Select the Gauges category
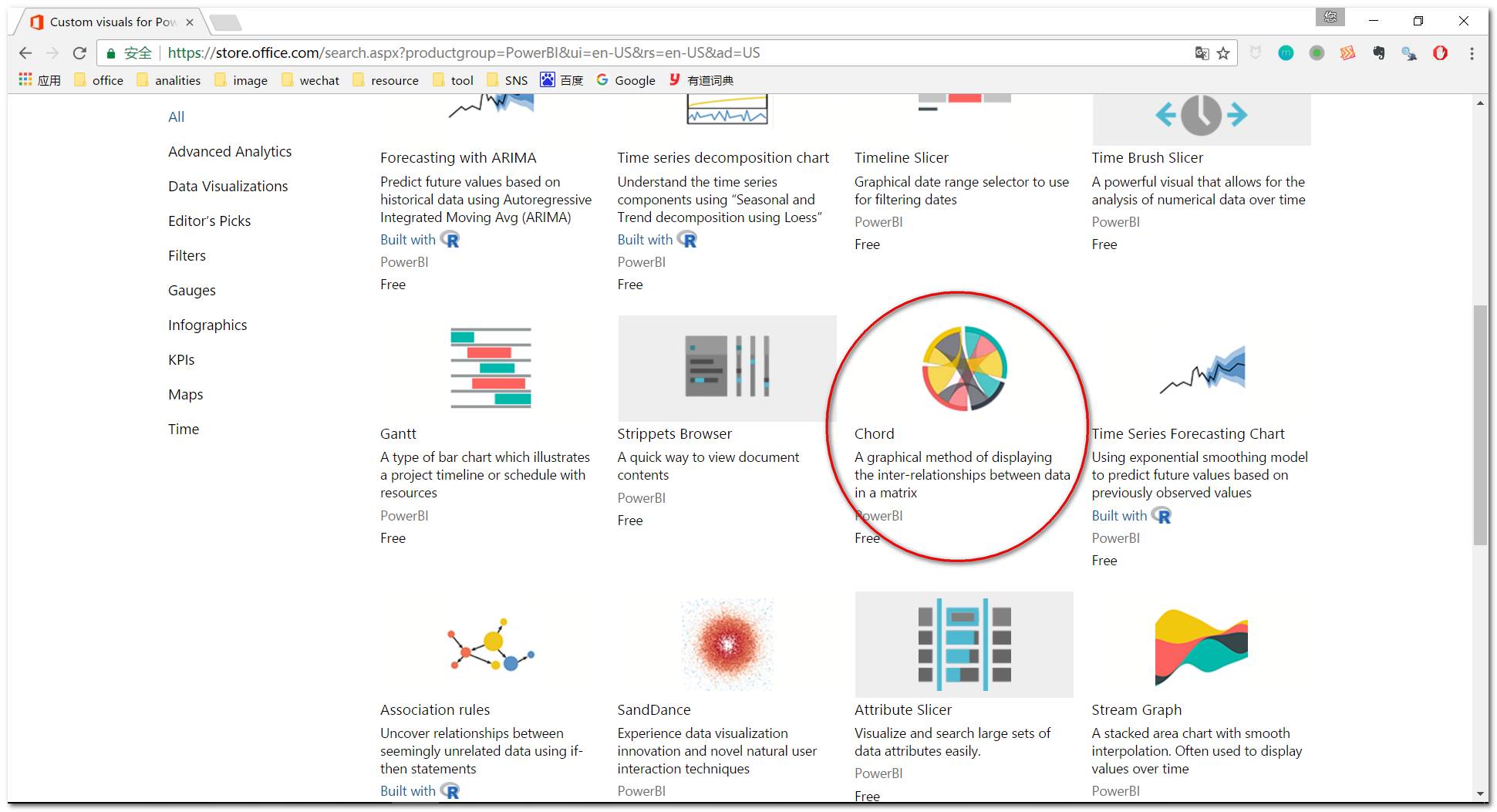 (x=191, y=291)
